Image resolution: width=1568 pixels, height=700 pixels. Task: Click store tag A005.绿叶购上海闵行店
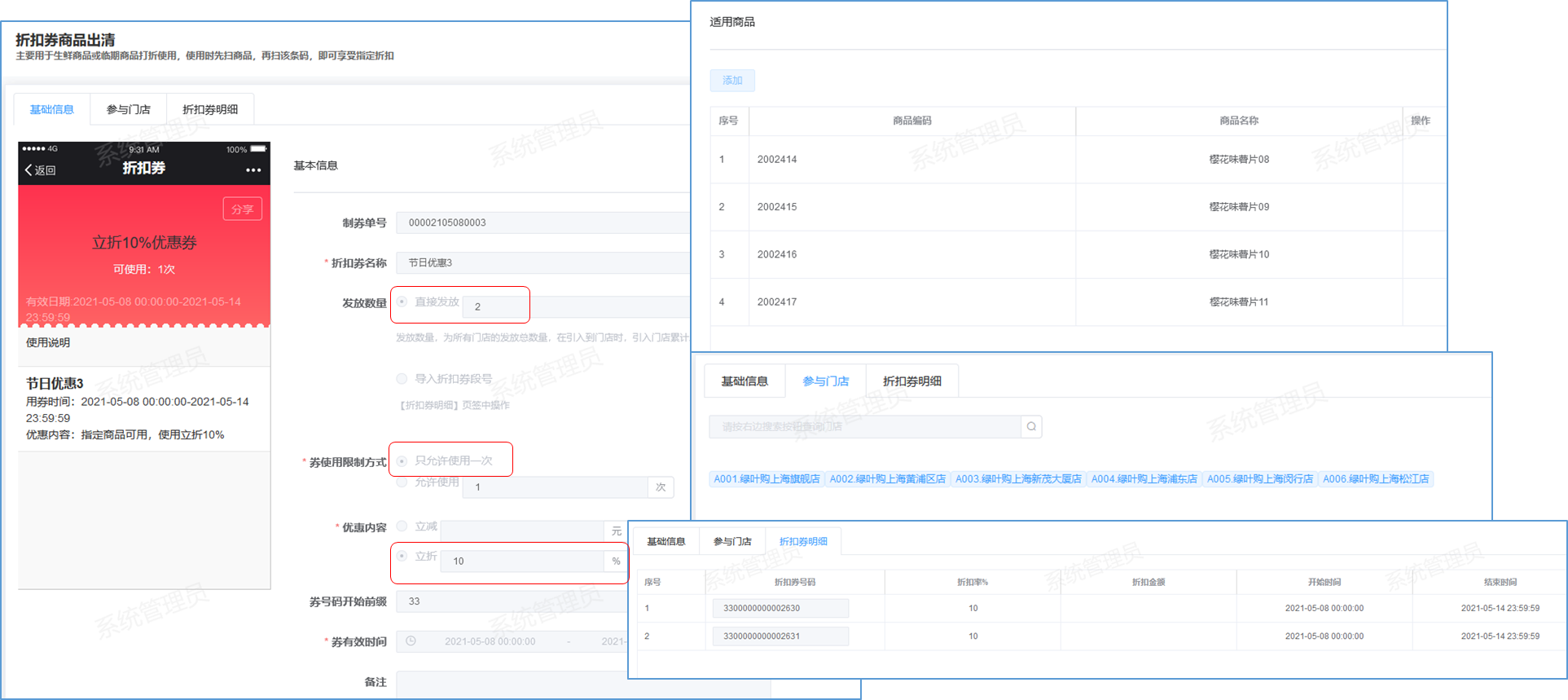1260,479
